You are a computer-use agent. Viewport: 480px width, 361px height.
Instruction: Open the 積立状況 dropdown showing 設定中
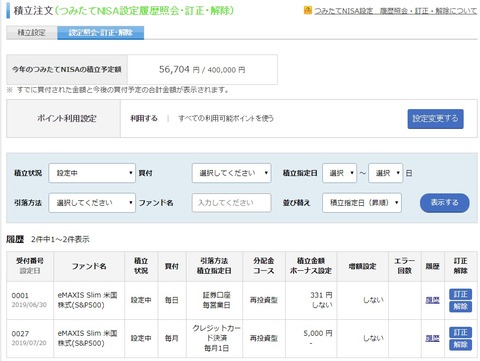(92, 173)
